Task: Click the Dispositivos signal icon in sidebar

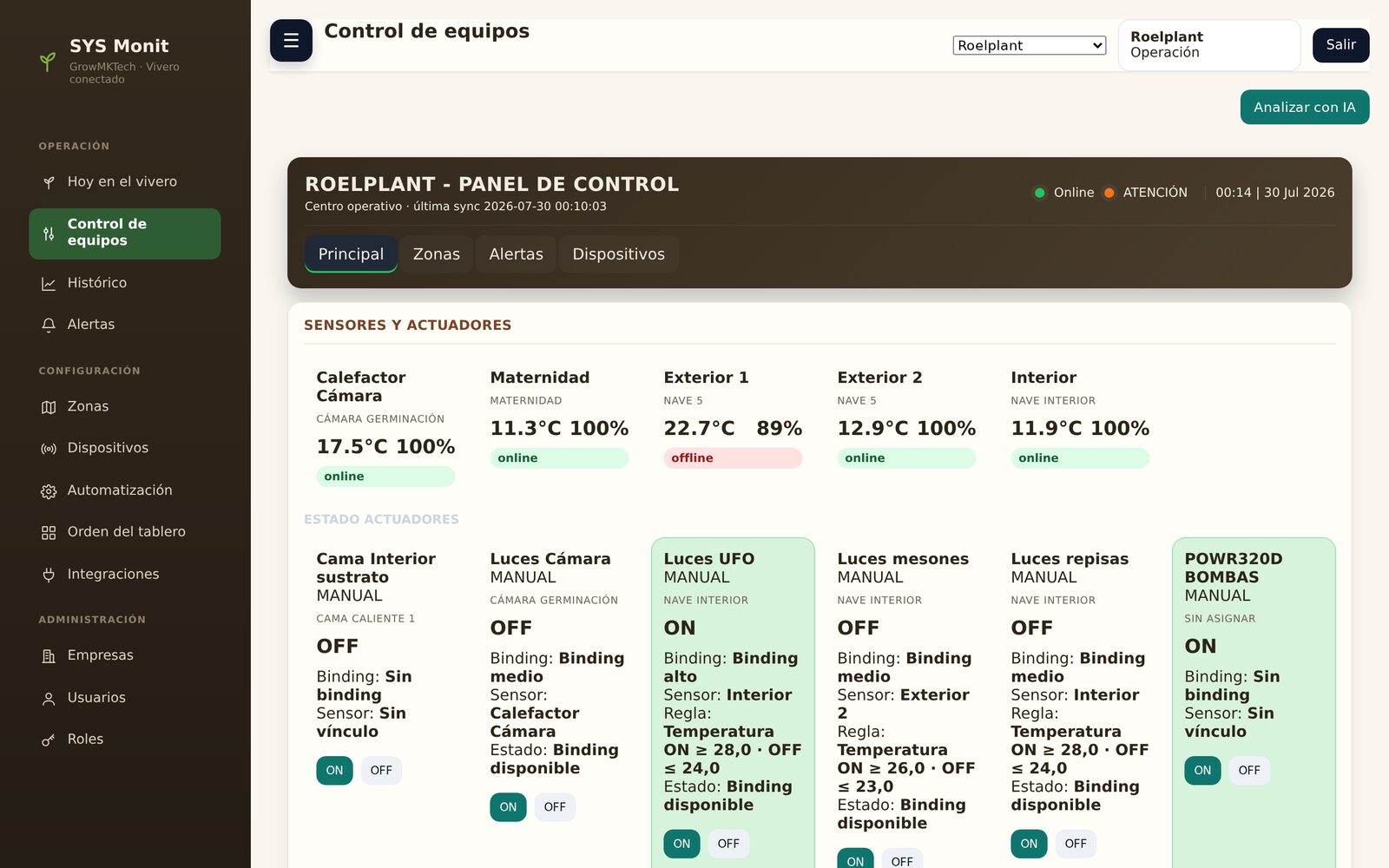Action: click(49, 449)
